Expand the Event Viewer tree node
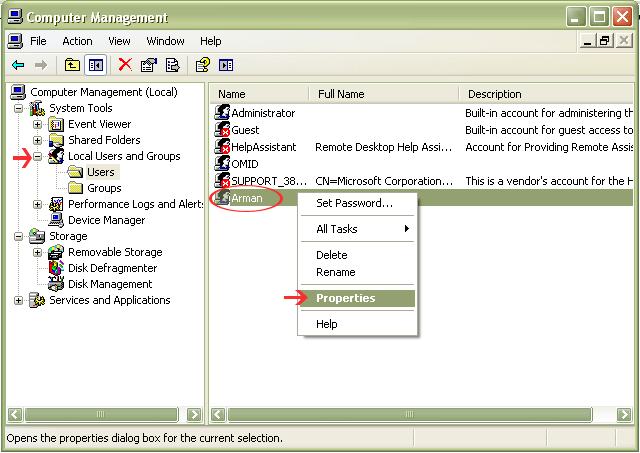This screenshot has width=640, height=453. tap(38, 124)
